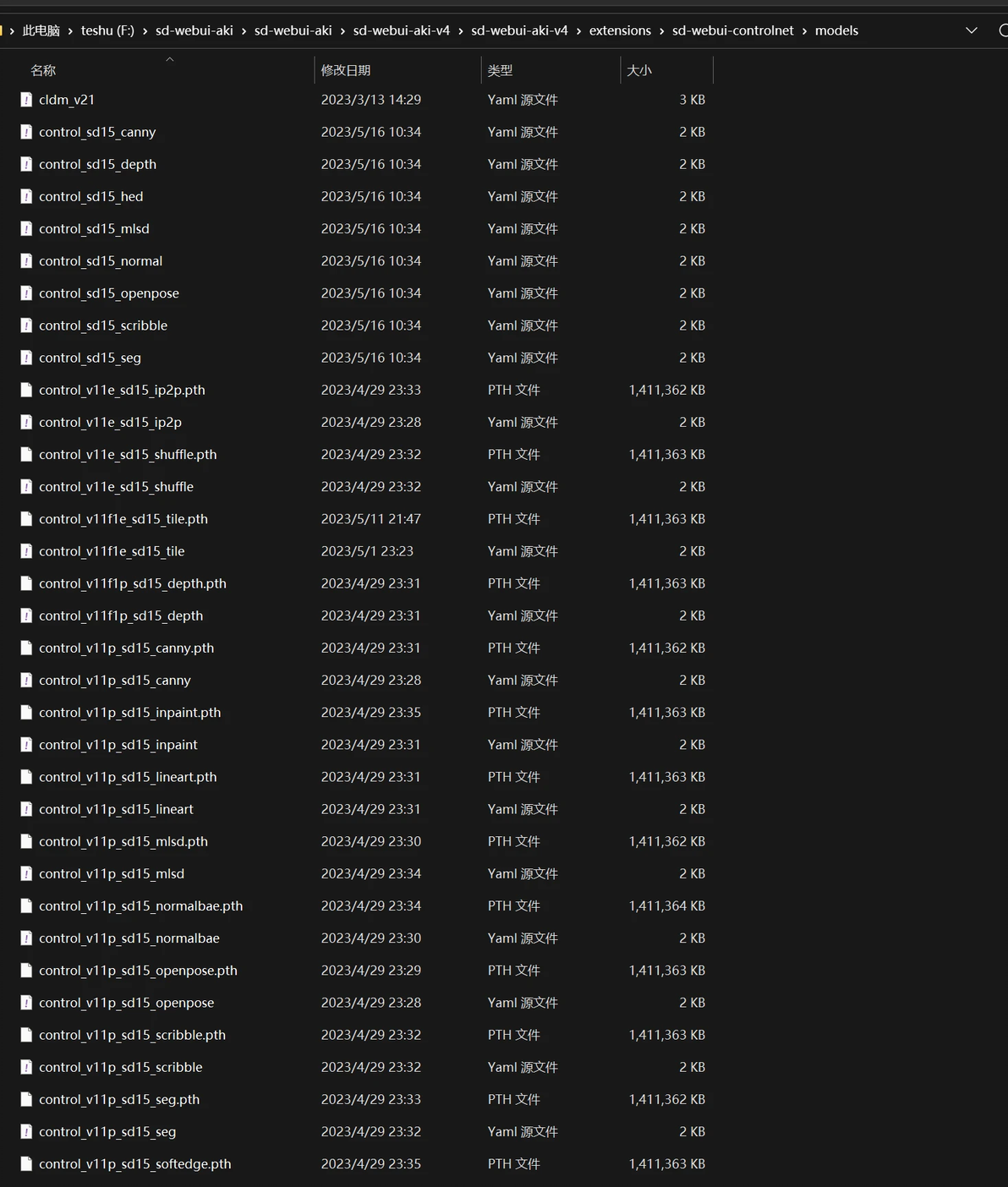
Task: Sort files by the 名称 column header
Action: tap(43, 70)
